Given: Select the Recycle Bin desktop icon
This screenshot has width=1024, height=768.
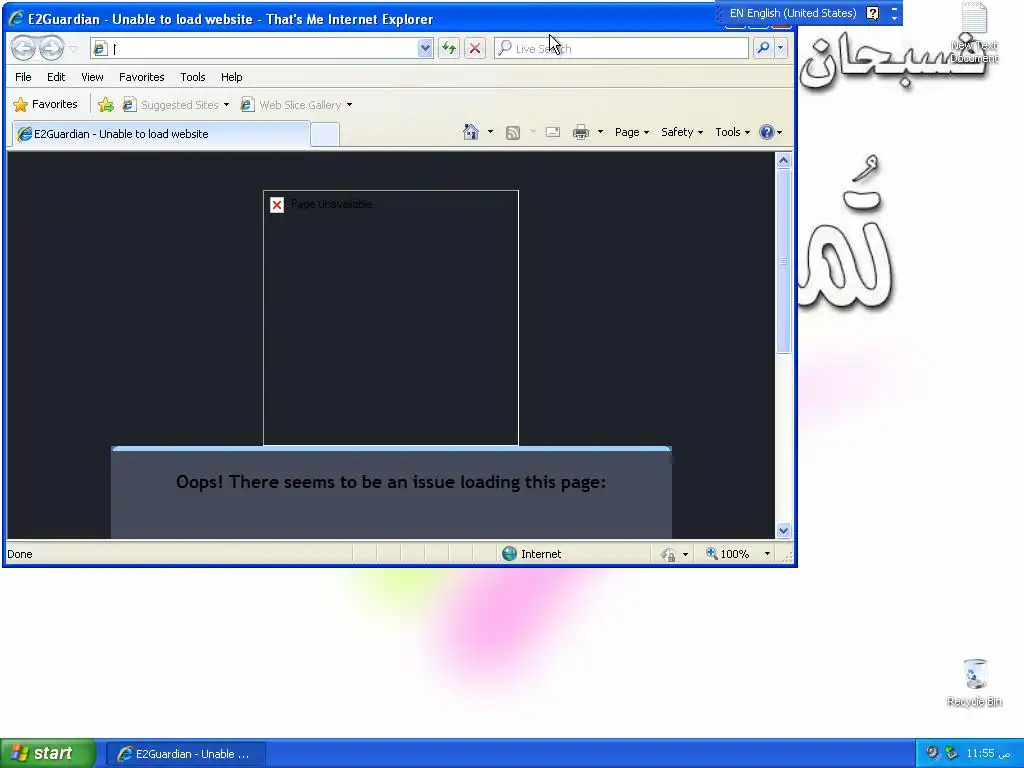Looking at the screenshot, I should (x=974, y=683).
